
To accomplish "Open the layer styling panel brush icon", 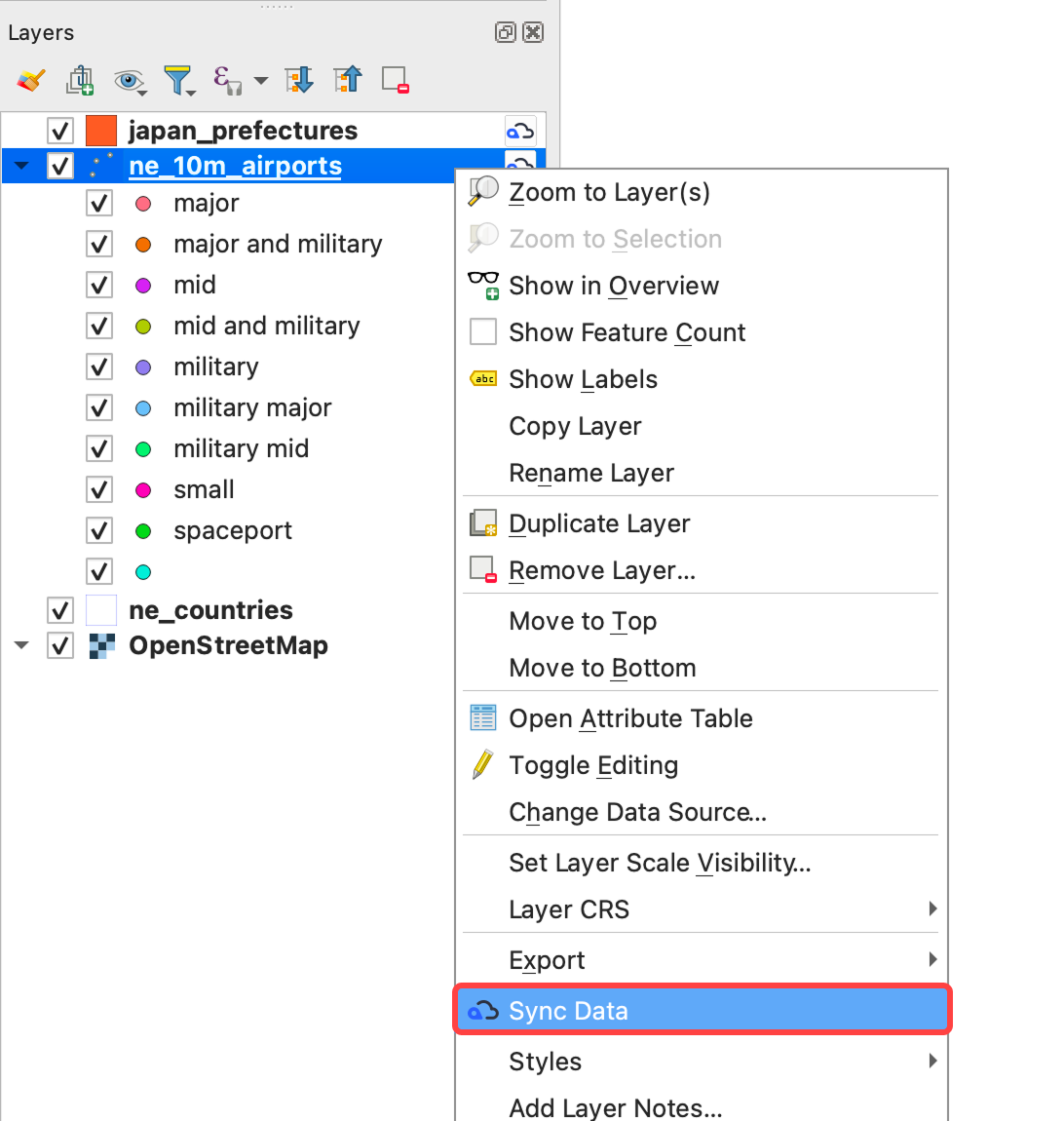I will click(31, 80).
